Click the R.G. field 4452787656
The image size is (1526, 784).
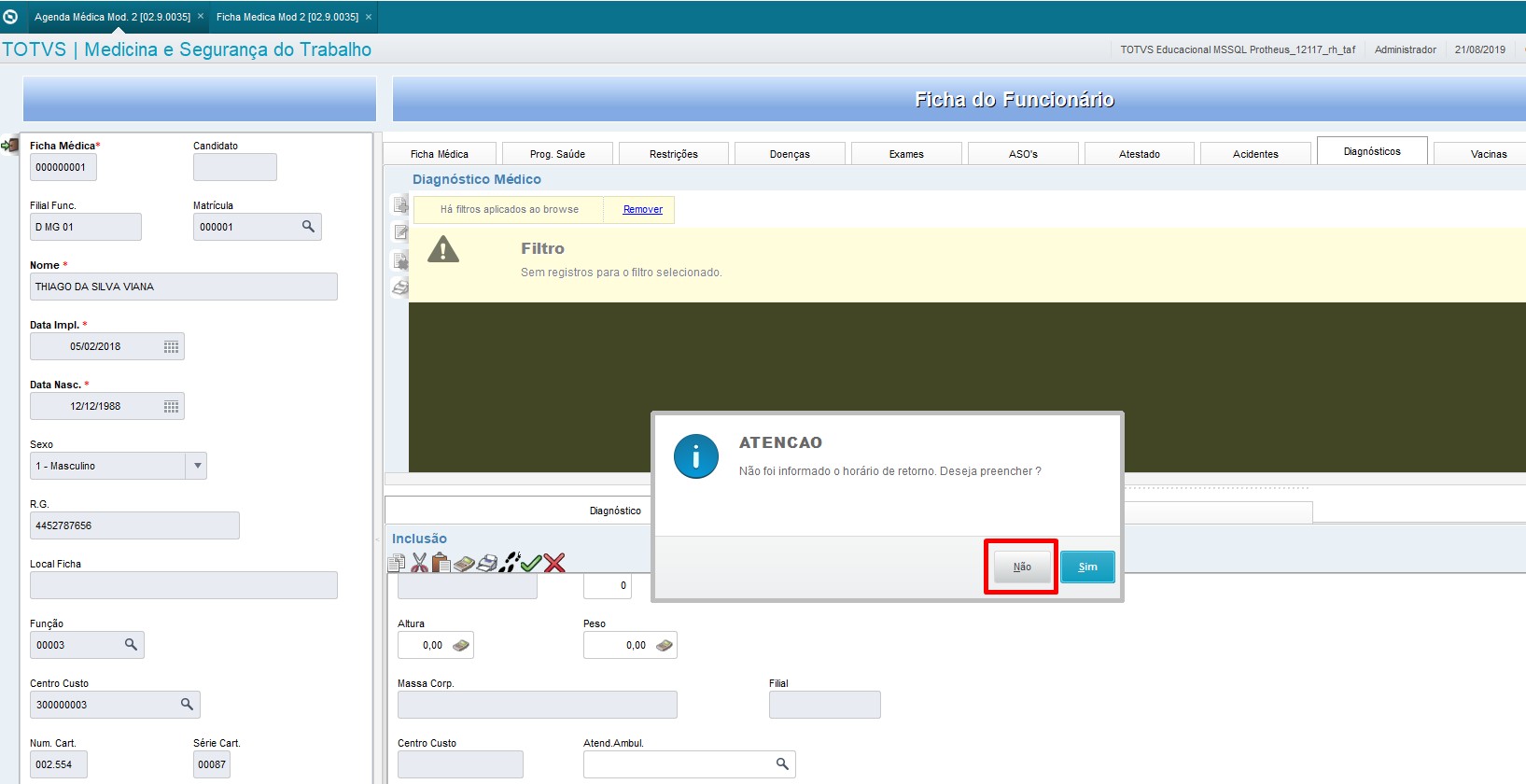coord(134,525)
